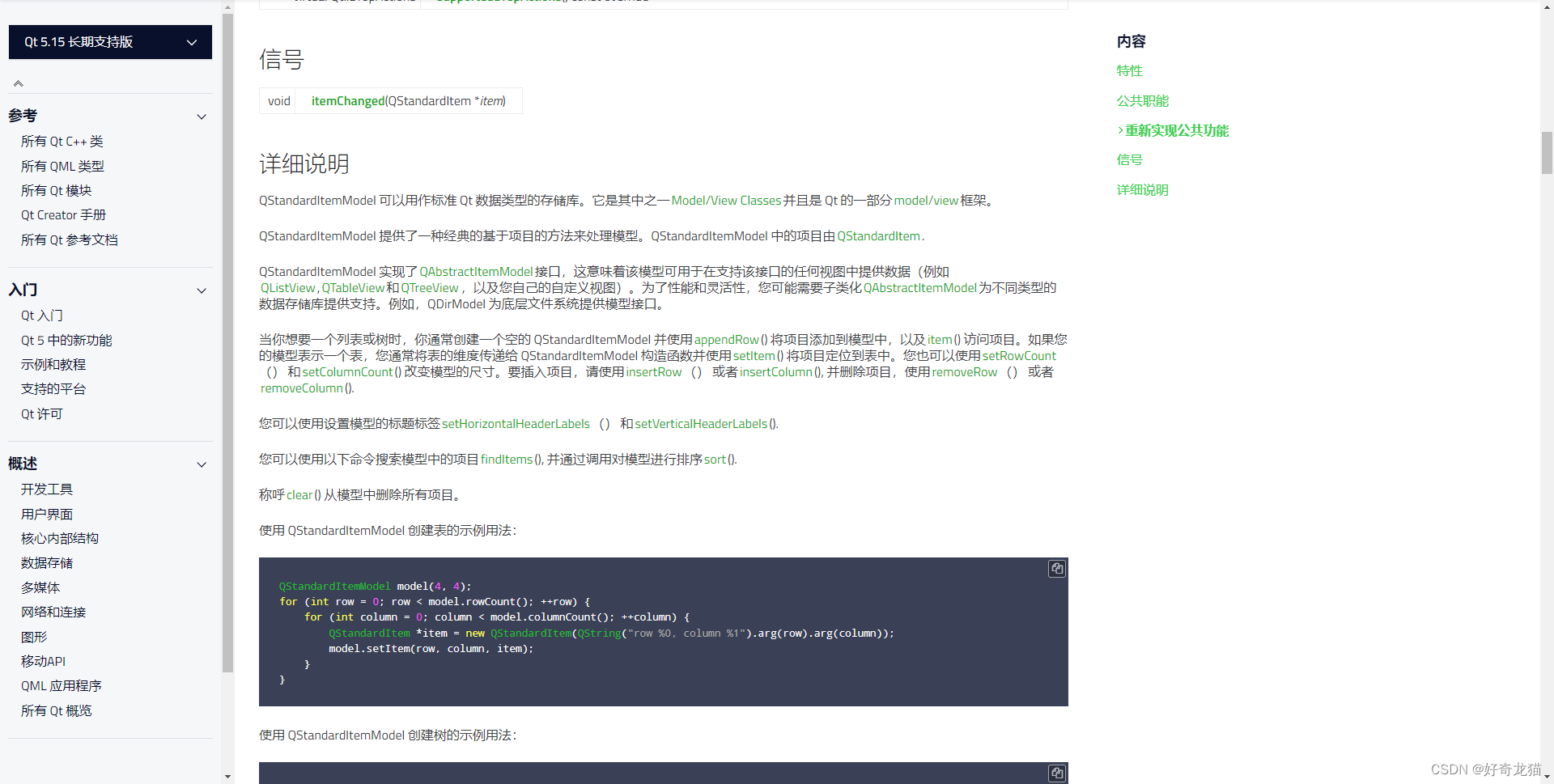1554x784 pixels.
Task: Open 所有 Qt 概览 page
Action: point(56,710)
